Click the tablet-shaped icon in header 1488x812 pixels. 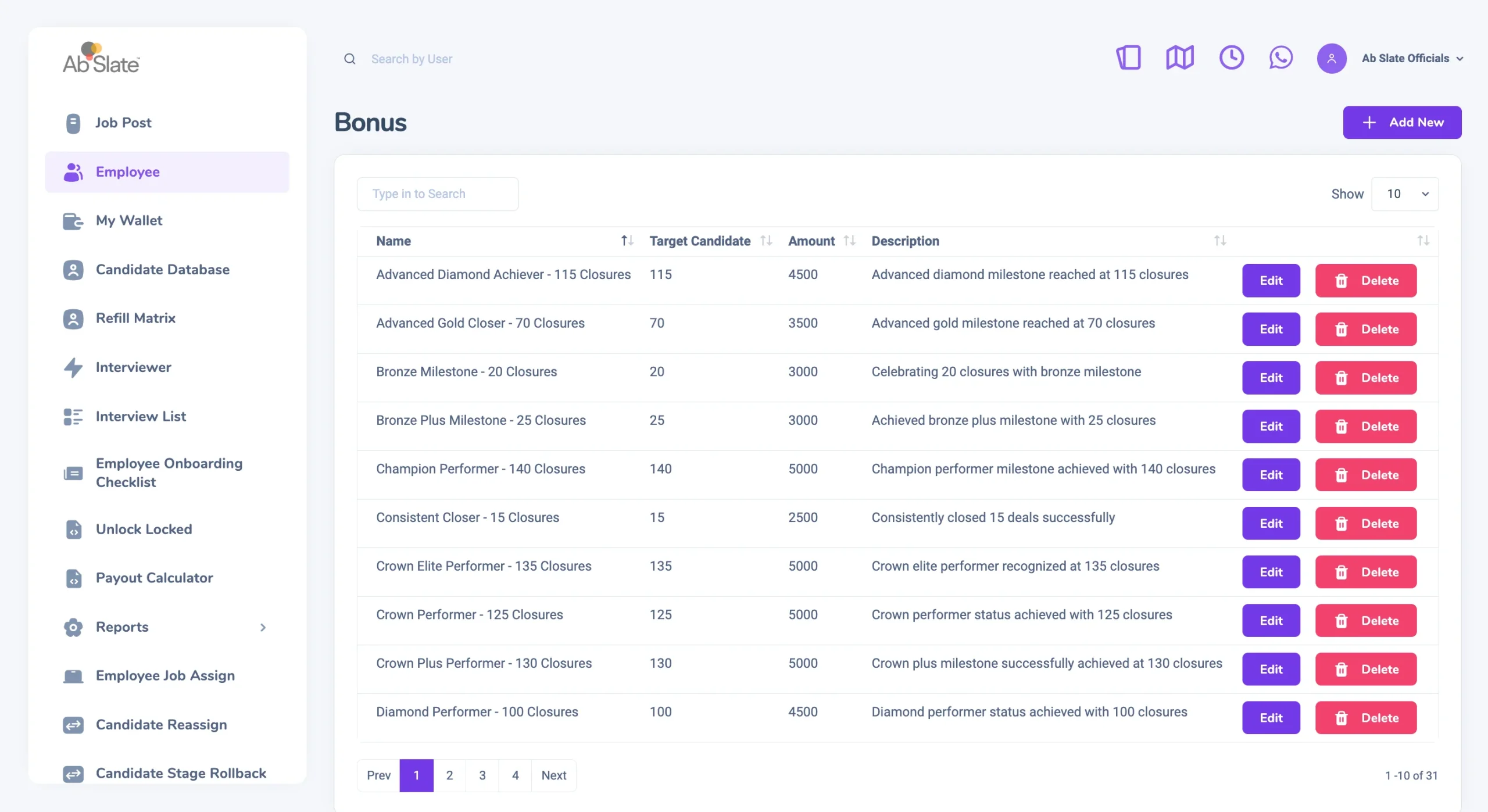pos(1128,58)
